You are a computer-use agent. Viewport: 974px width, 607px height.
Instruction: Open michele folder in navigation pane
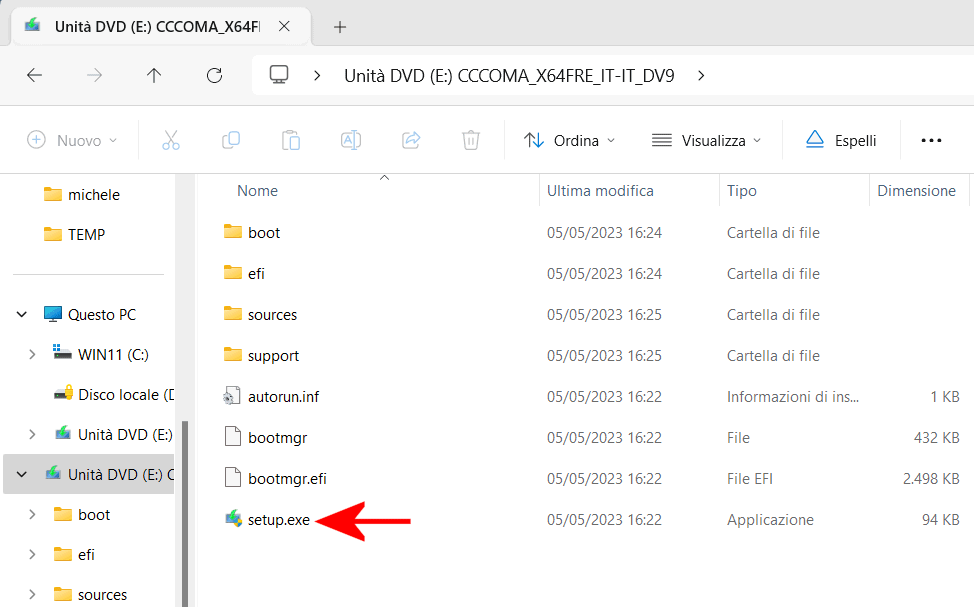point(94,194)
